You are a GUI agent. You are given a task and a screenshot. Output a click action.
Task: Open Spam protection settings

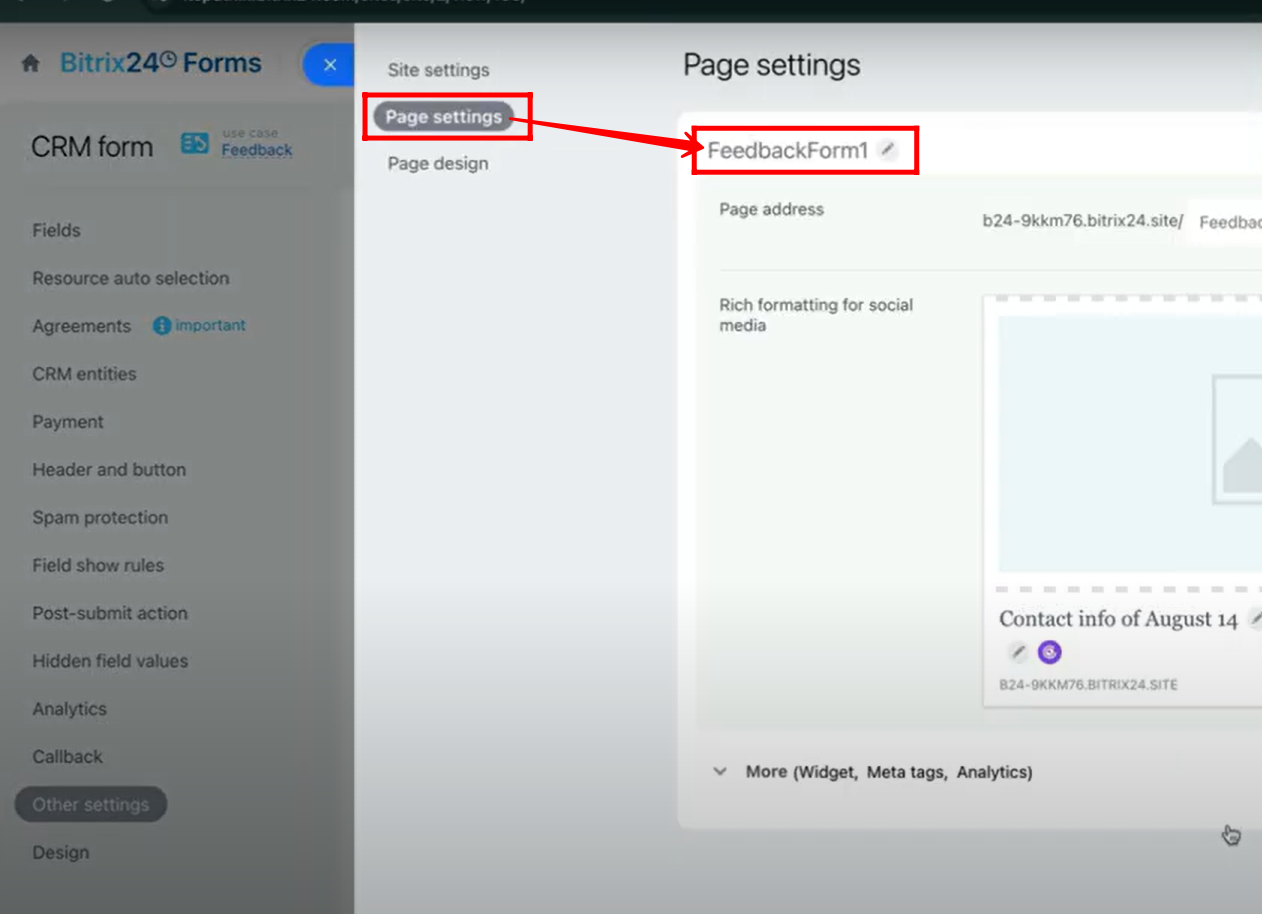pyautogui.click(x=100, y=518)
